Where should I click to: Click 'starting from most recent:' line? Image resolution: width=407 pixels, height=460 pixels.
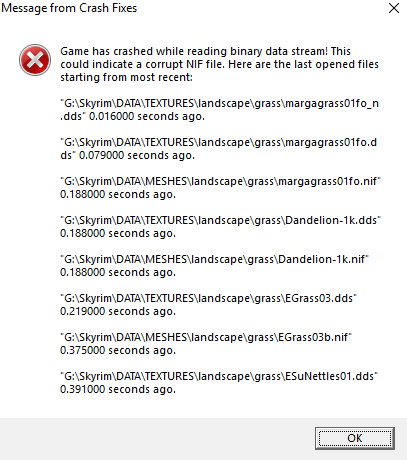coord(126,77)
